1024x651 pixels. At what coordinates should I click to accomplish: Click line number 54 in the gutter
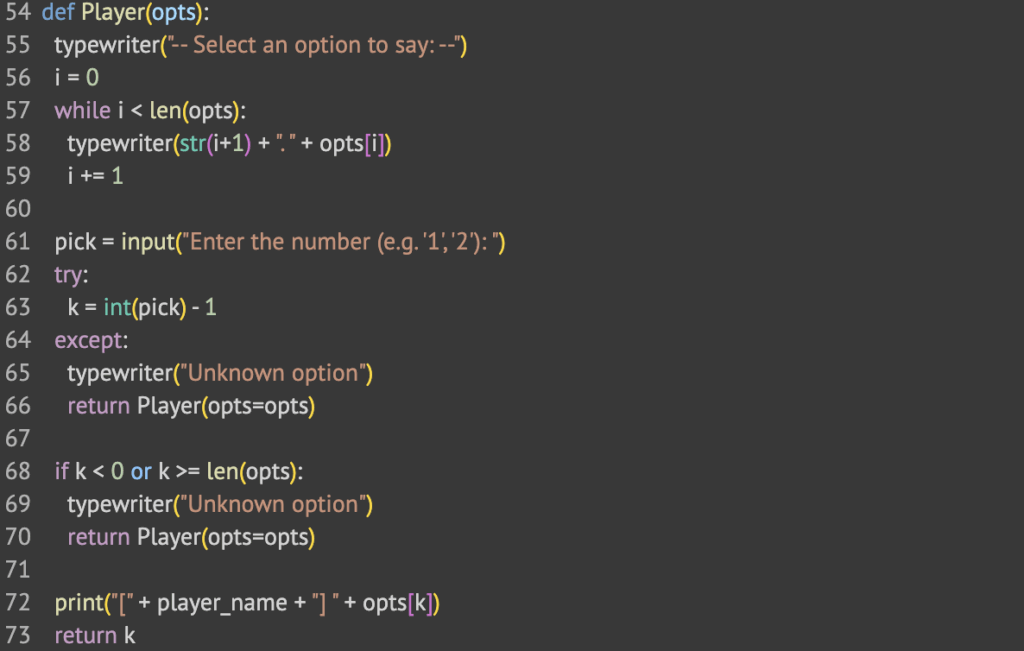[x=17, y=14]
